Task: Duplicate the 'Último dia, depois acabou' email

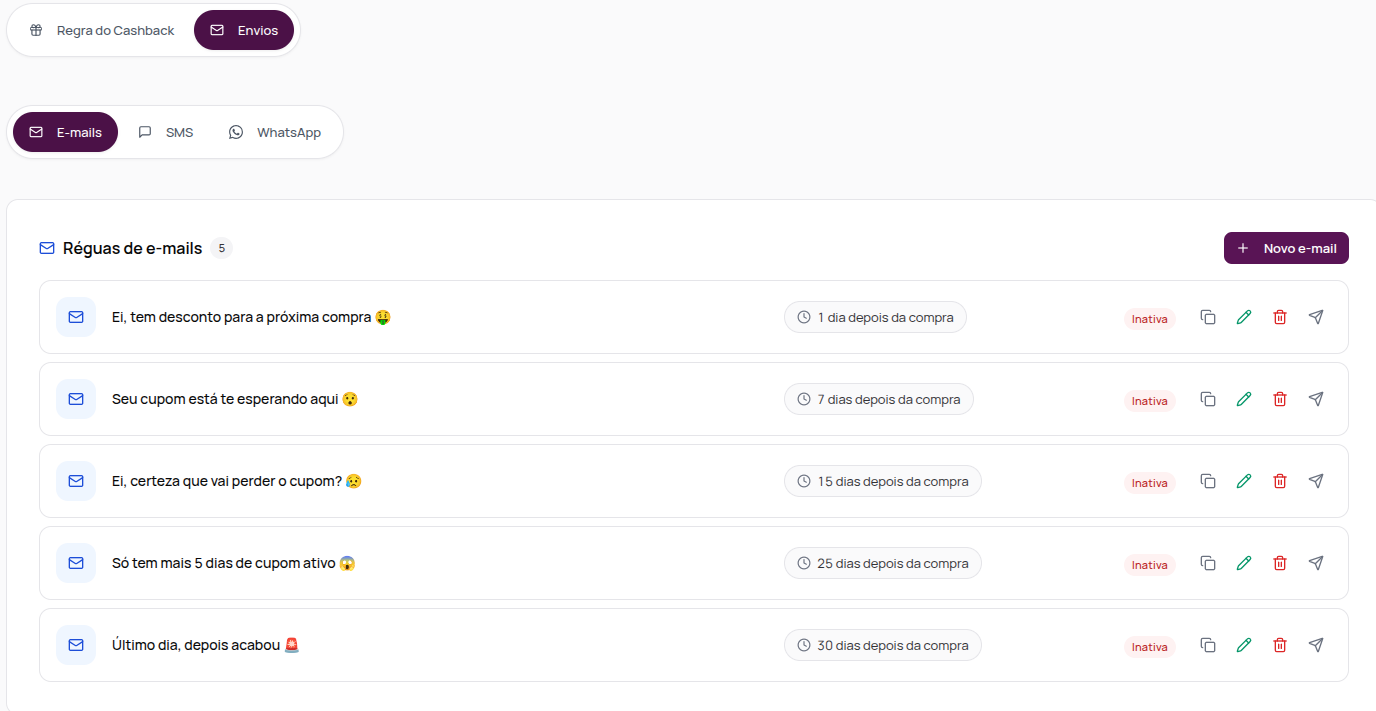Action: pyautogui.click(x=1208, y=645)
